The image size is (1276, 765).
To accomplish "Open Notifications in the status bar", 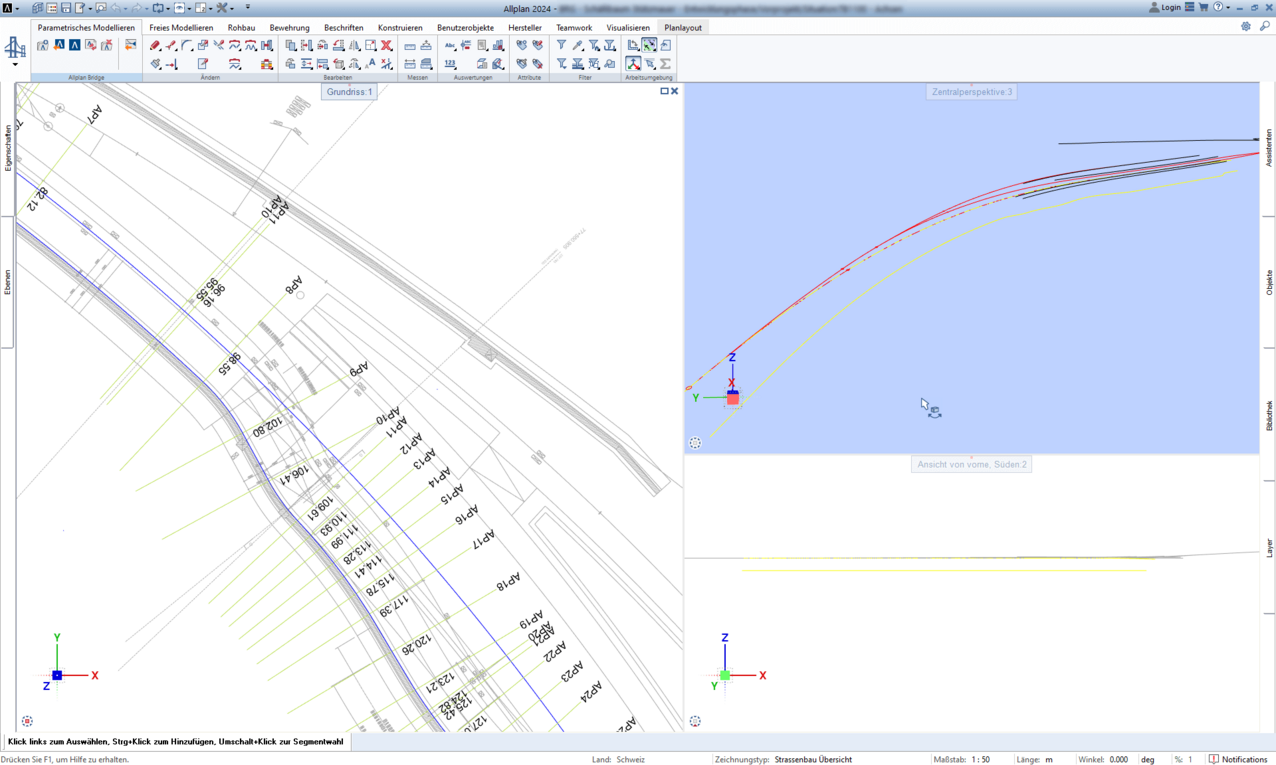I will pos(1238,759).
